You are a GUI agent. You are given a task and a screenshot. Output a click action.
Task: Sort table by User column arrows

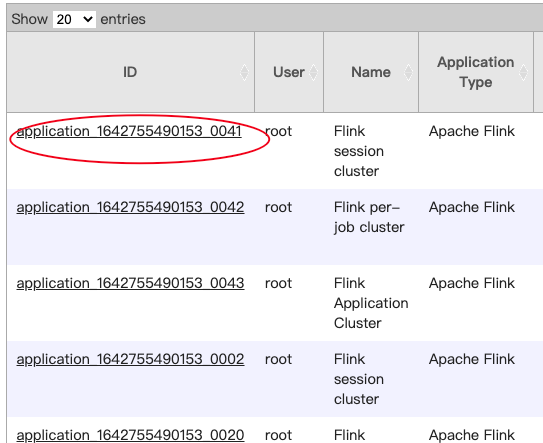pyautogui.click(x=313, y=72)
